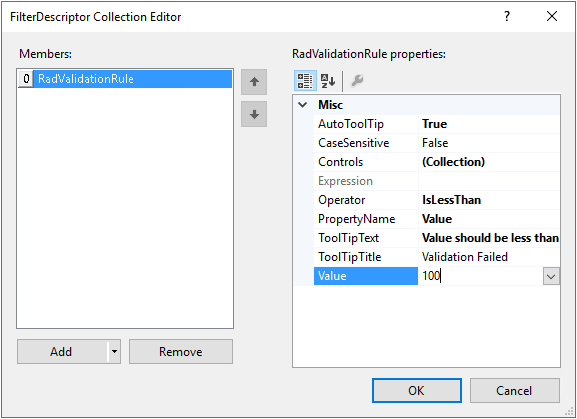Click the (Collection) value of Controls
The image size is (577, 419).
[453, 162]
